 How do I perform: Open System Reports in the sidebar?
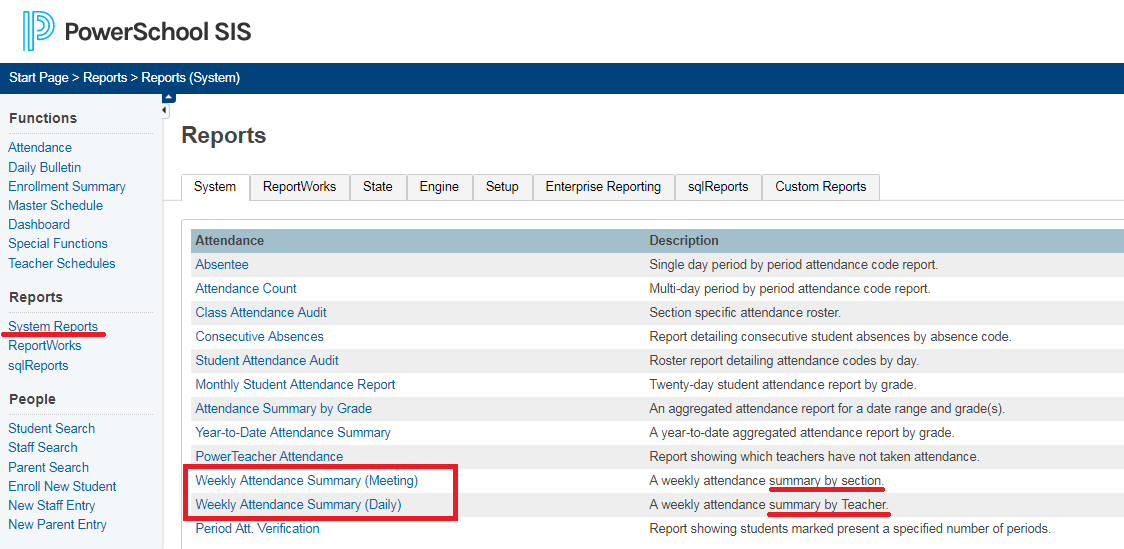coord(53,326)
